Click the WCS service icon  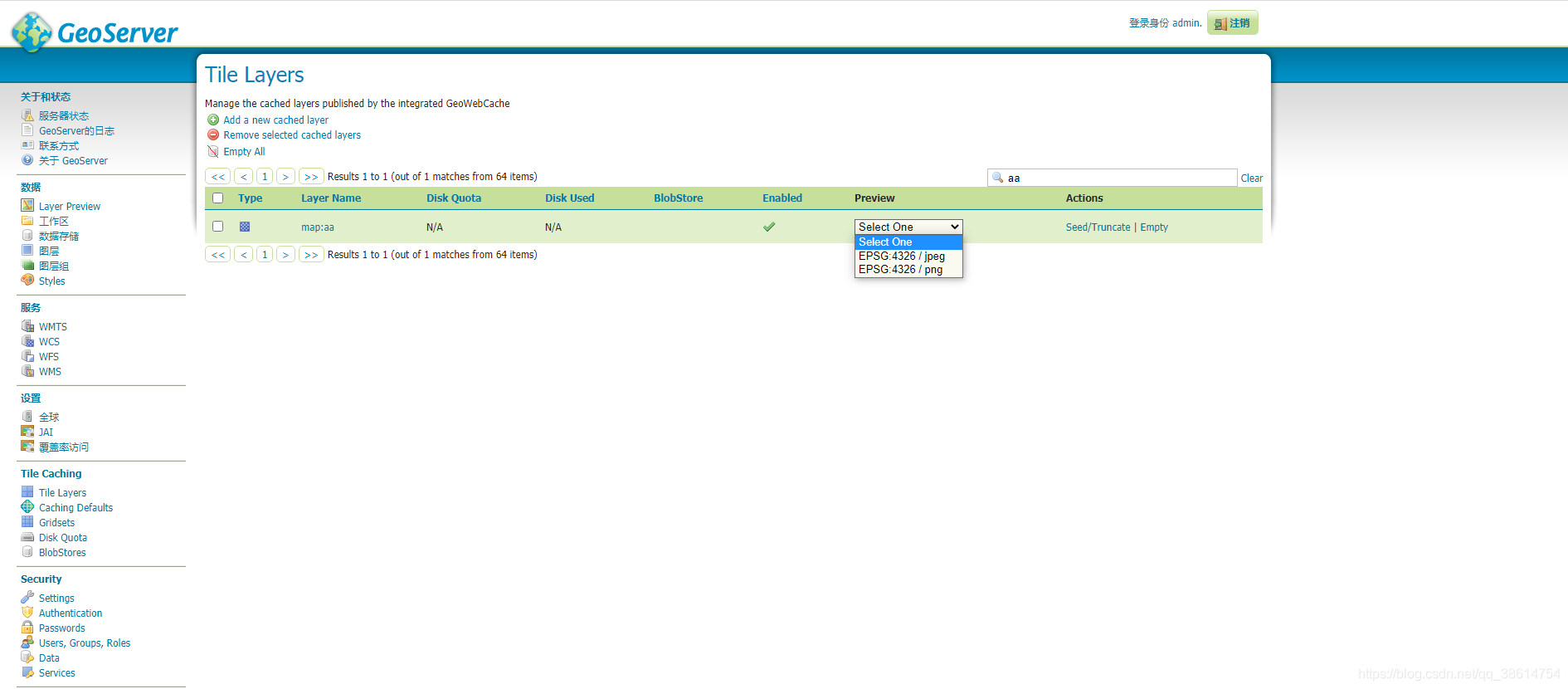click(27, 340)
